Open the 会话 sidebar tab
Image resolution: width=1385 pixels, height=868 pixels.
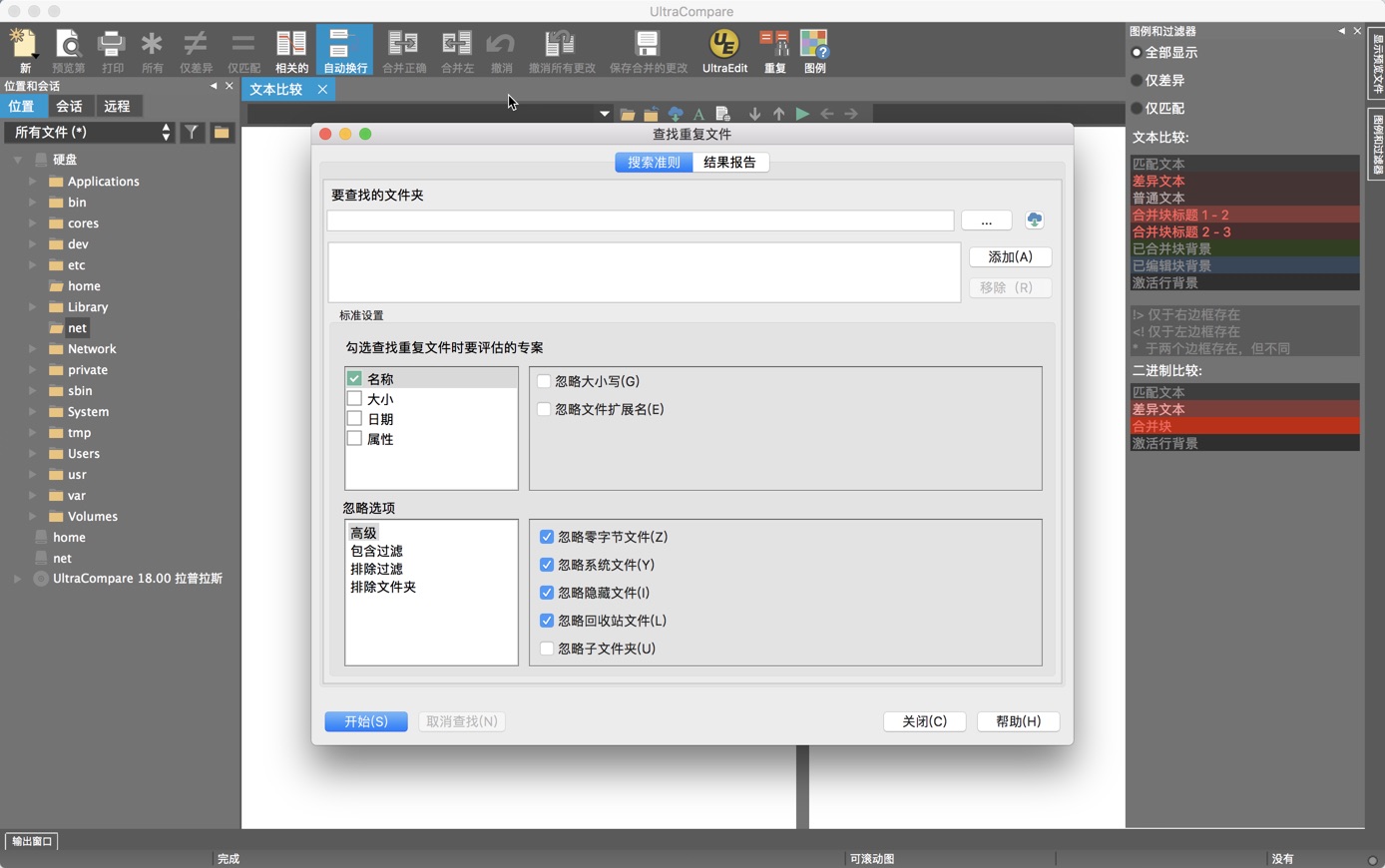[x=69, y=106]
